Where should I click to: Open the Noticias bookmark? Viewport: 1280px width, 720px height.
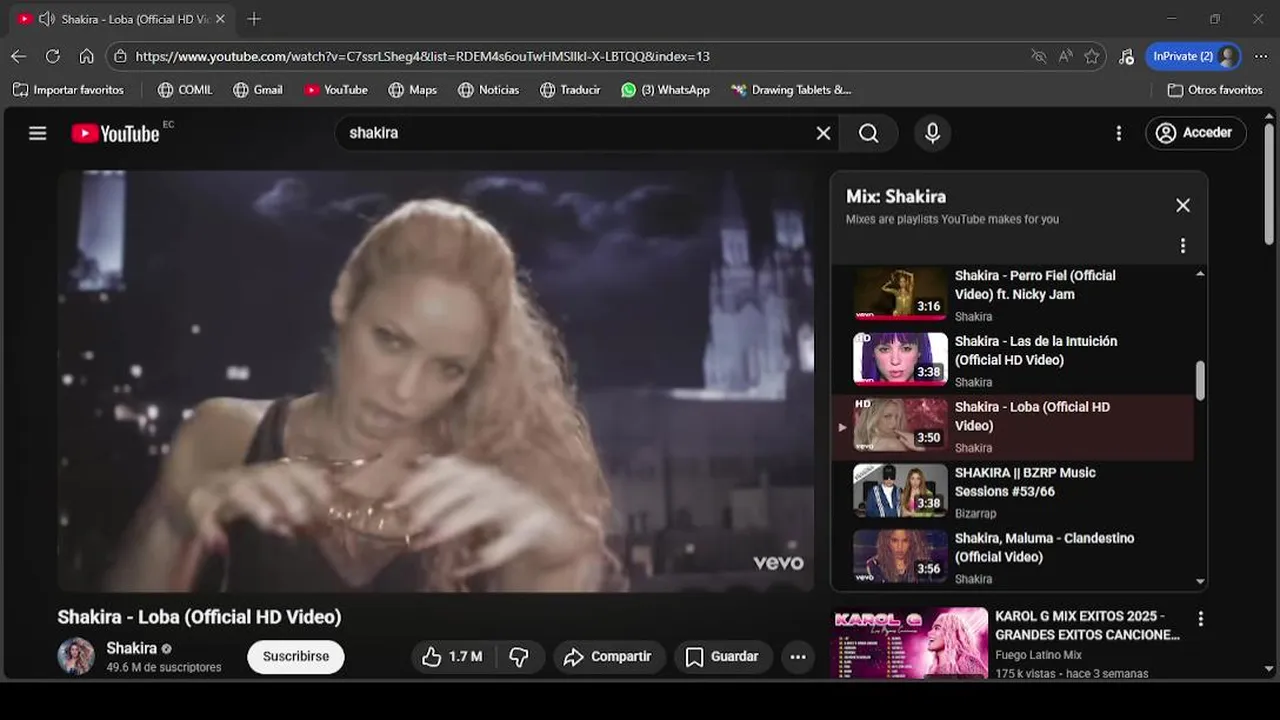click(489, 90)
